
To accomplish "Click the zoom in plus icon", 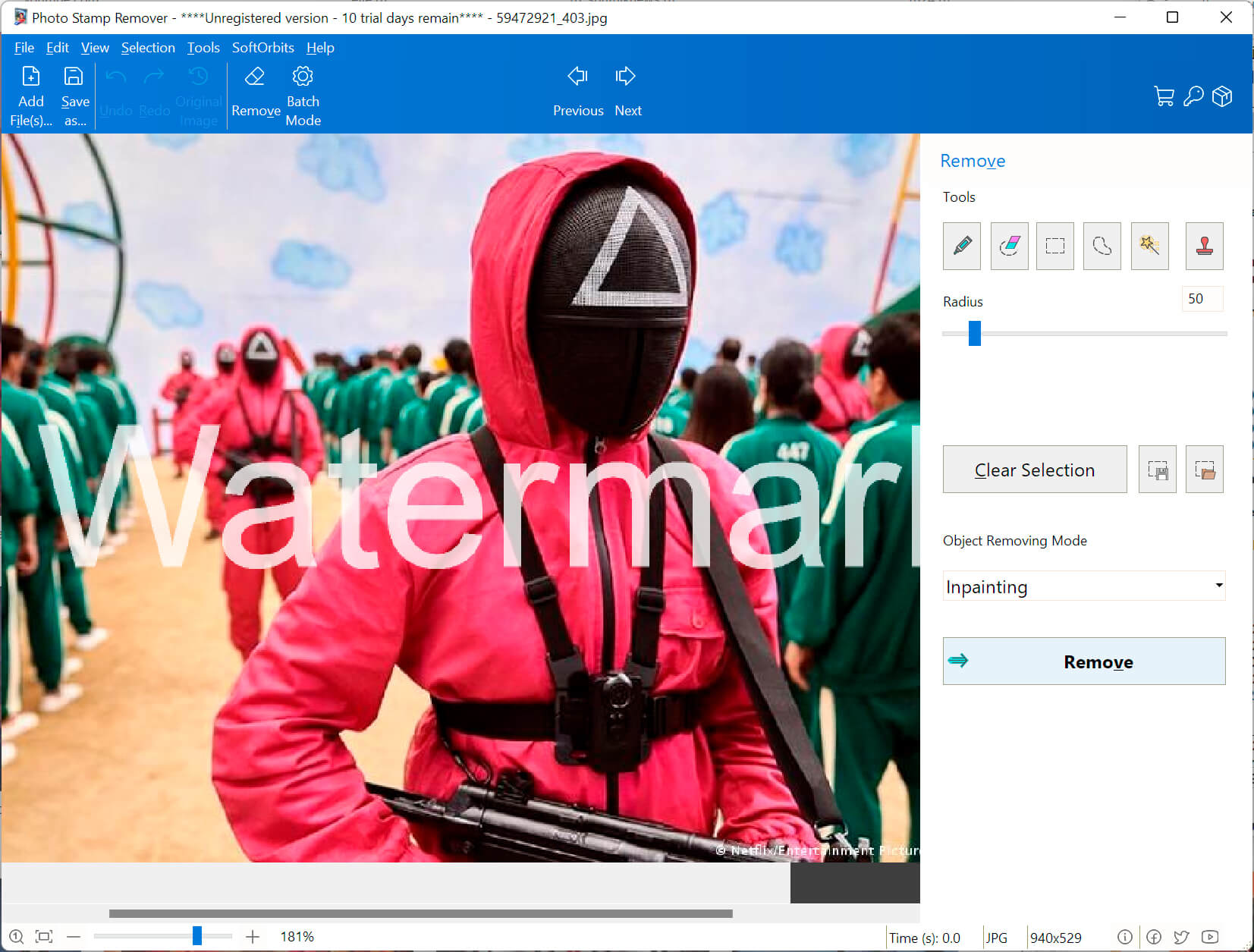I will point(253,937).
